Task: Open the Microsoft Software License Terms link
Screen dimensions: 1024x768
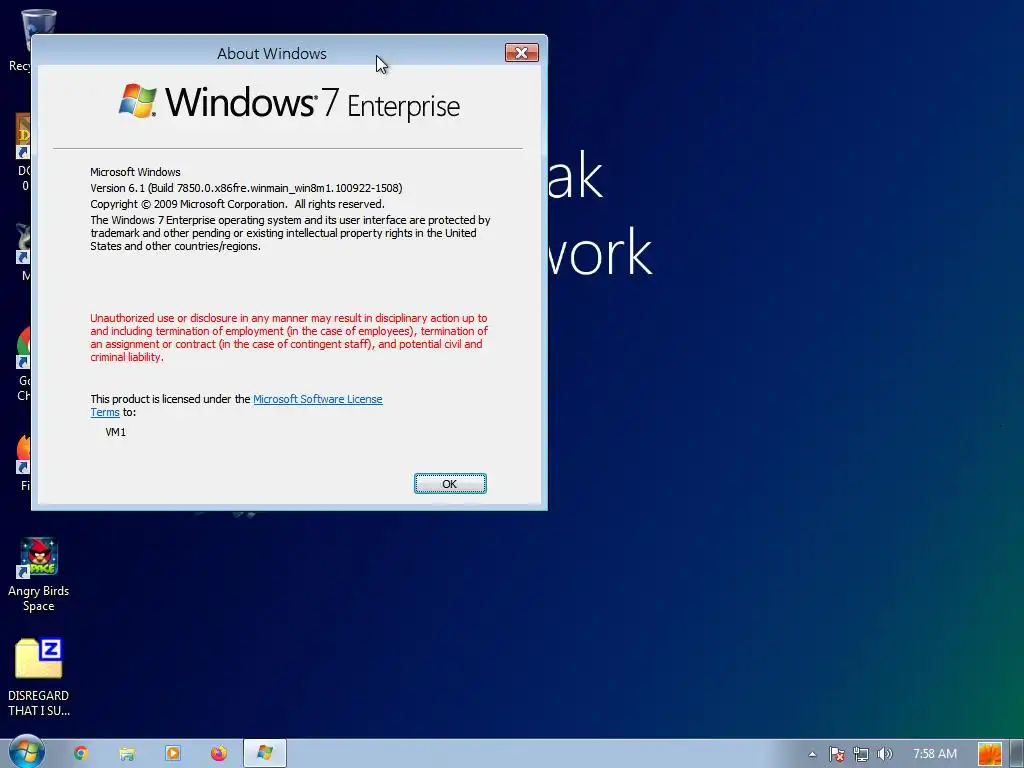Action: click(x=317, y=399)
